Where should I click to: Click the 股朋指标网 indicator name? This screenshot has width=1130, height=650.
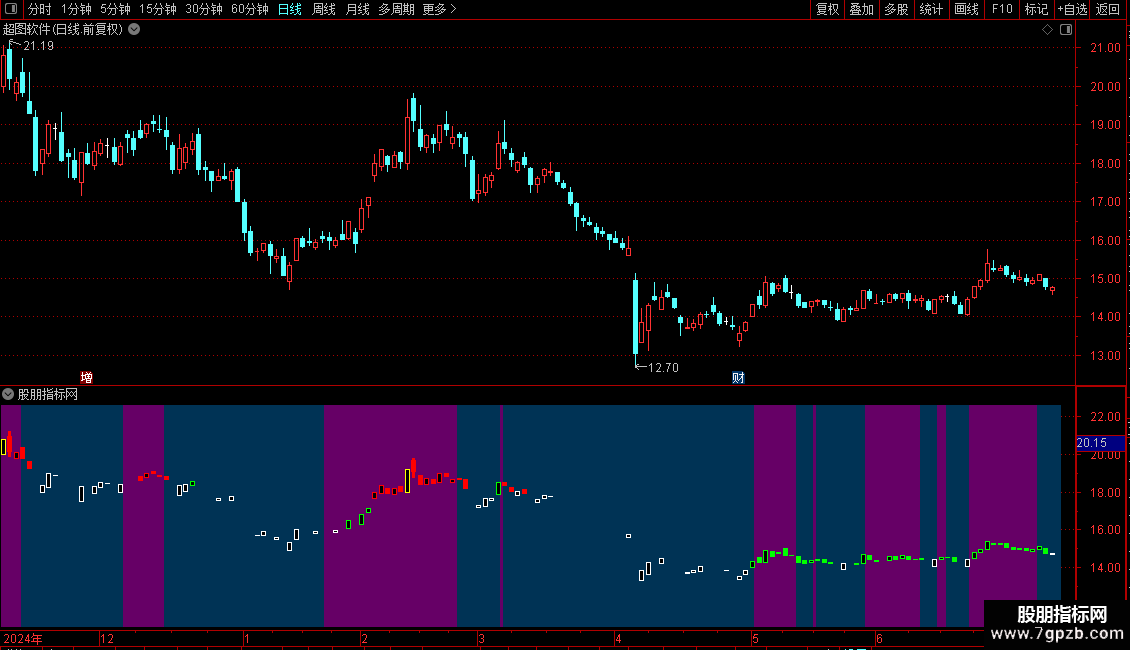pos(48,394)
